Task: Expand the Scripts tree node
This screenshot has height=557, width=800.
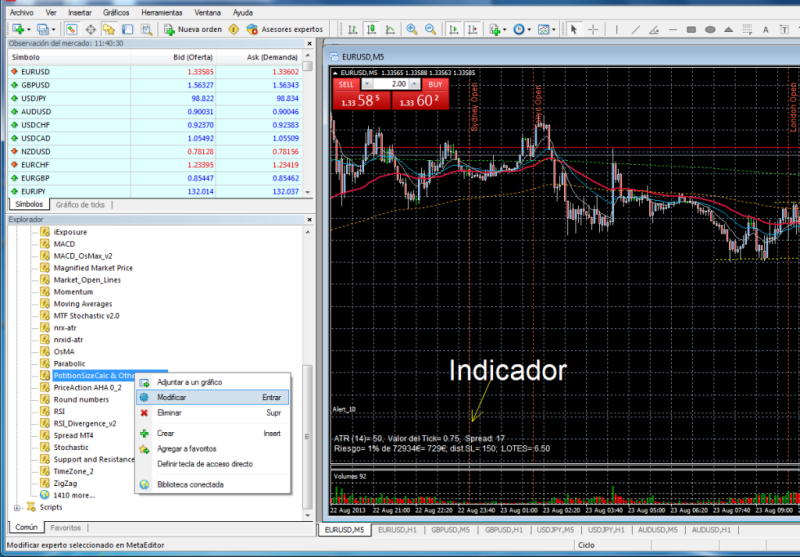Action: [17, 508]
